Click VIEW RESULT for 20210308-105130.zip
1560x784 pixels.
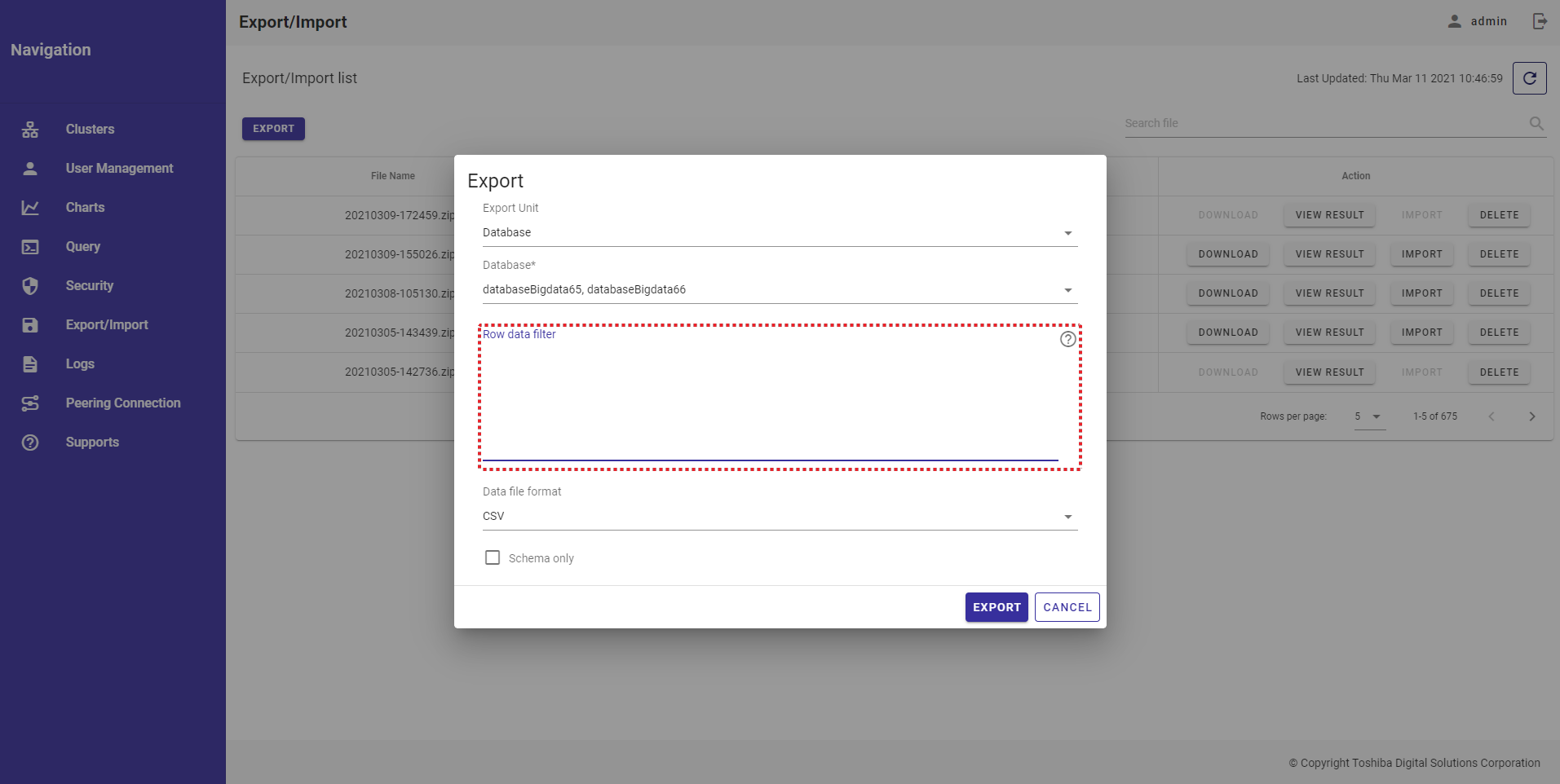[1329, 293]
